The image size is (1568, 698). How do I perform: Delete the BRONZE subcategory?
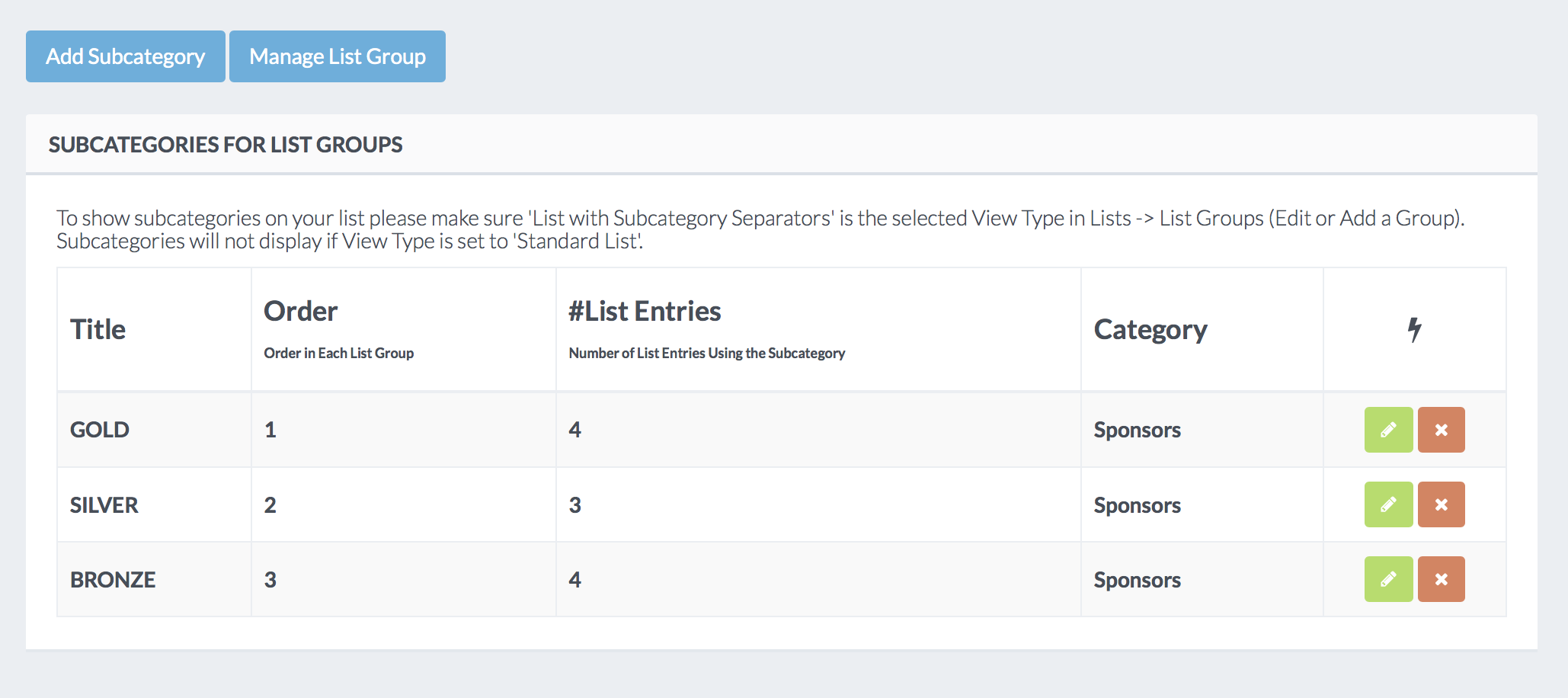tap(1441, 579)
